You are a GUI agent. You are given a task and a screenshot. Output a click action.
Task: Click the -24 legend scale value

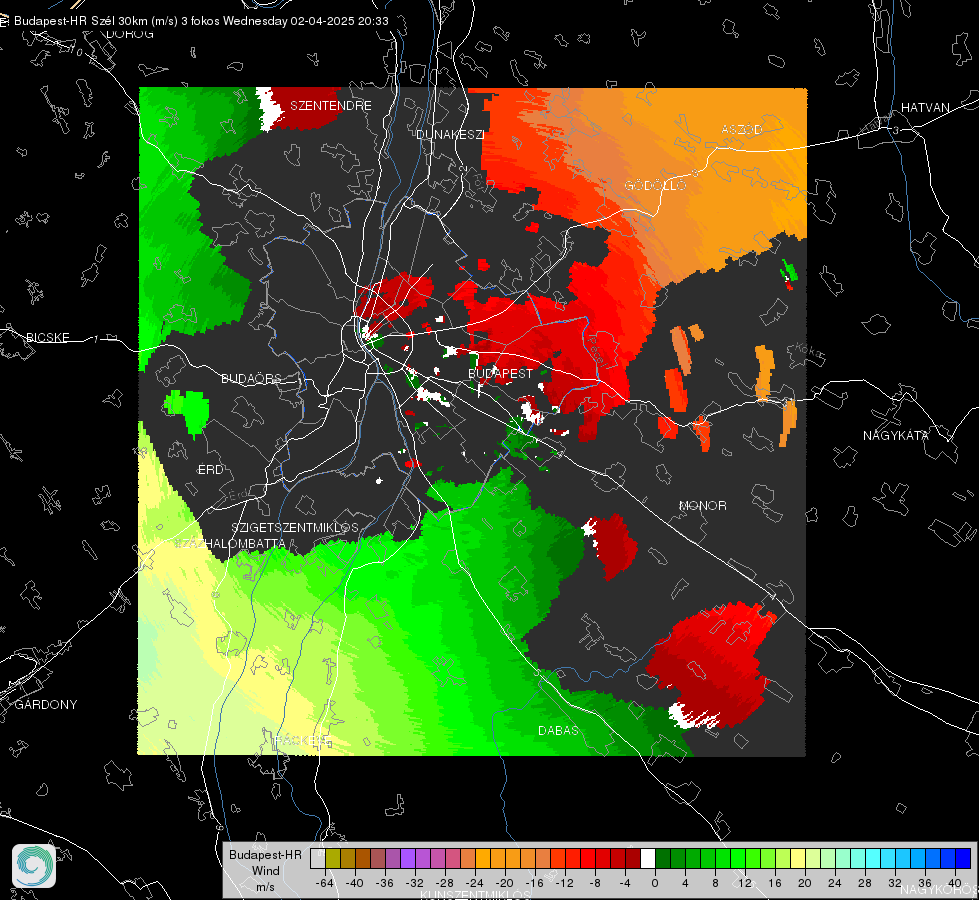pyautogui.click(x=475, y=883)
